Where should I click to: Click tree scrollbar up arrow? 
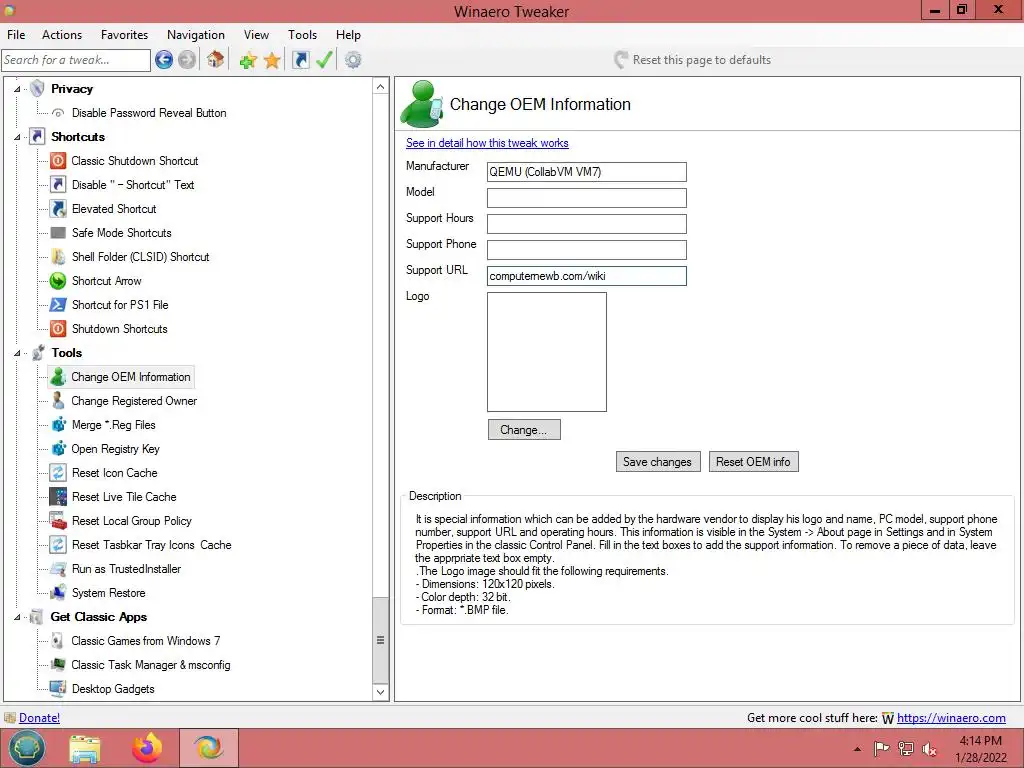(x=381, y=87)
